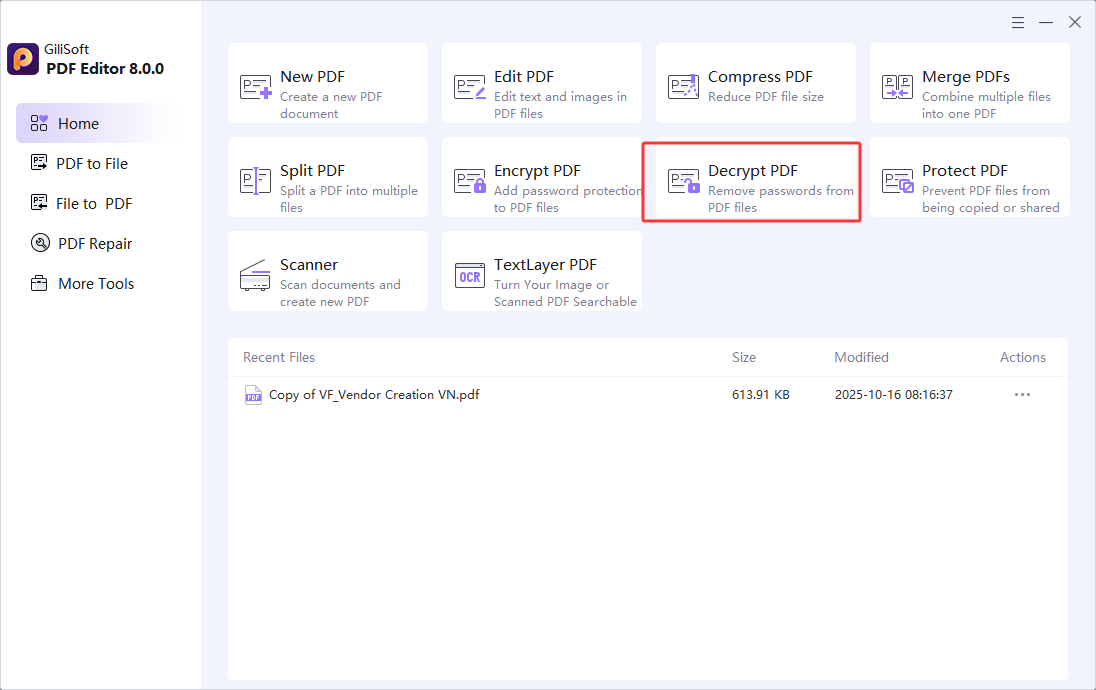Click the New PDF document icon
Screen dimensions: 1096x690
click(x=256, y=87)
